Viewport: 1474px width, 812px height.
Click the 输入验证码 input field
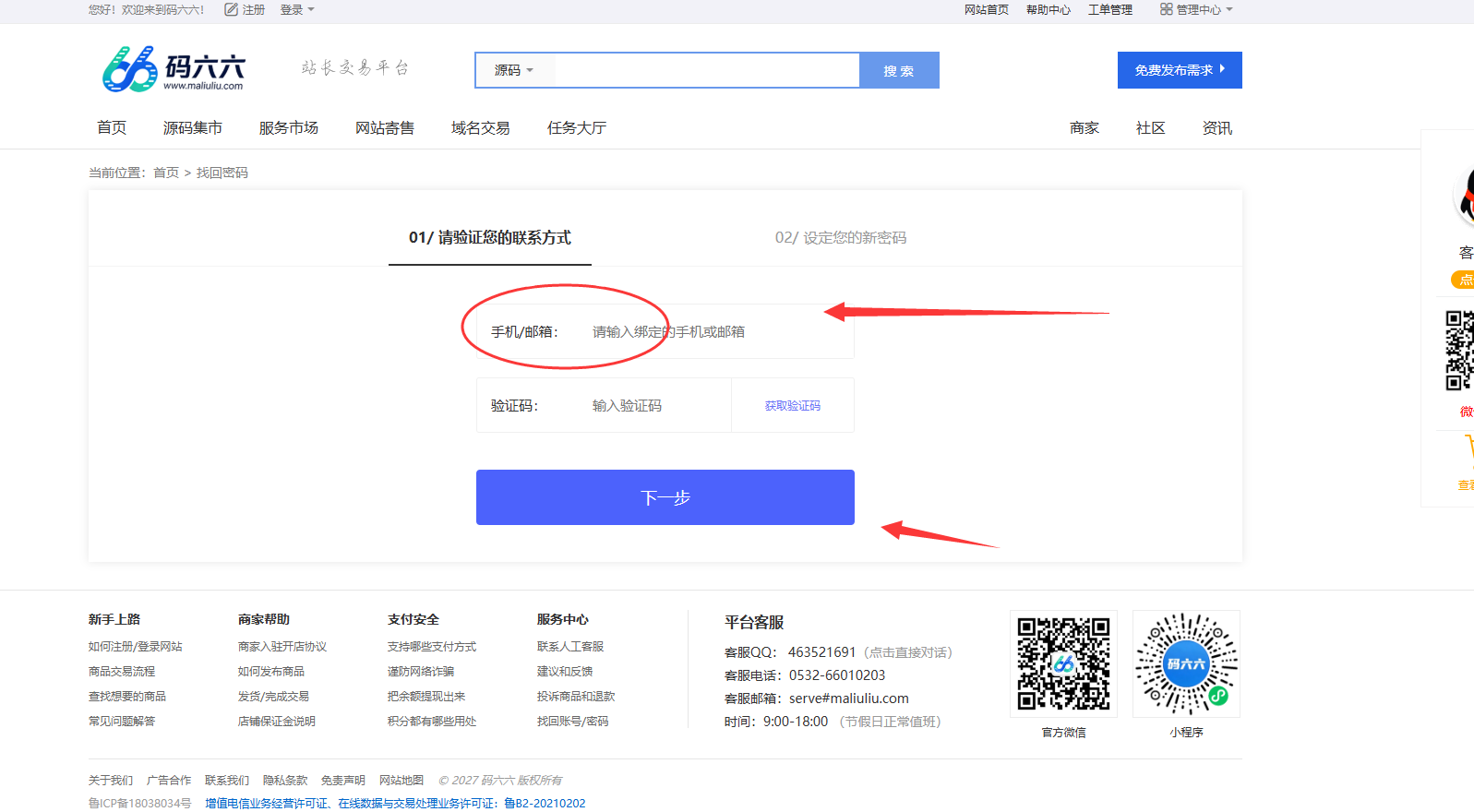[x=655, y=406]
